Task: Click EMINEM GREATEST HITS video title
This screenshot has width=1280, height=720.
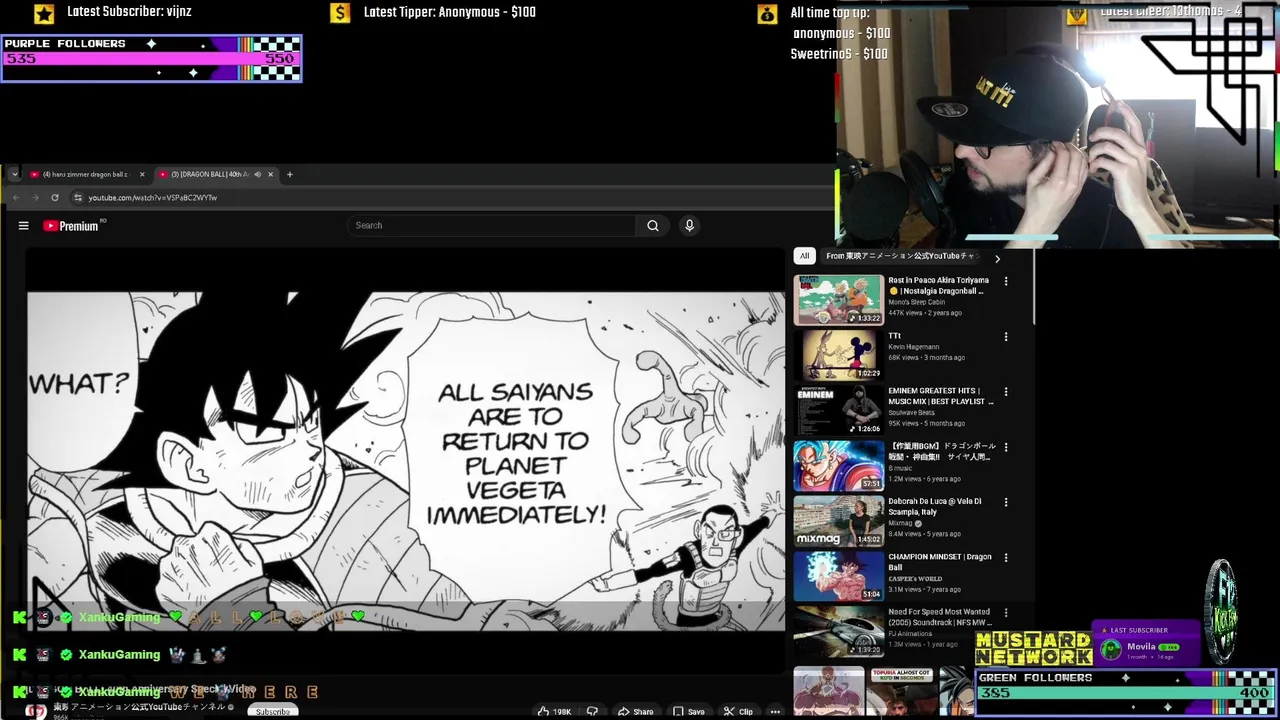Action: [941, 396]
